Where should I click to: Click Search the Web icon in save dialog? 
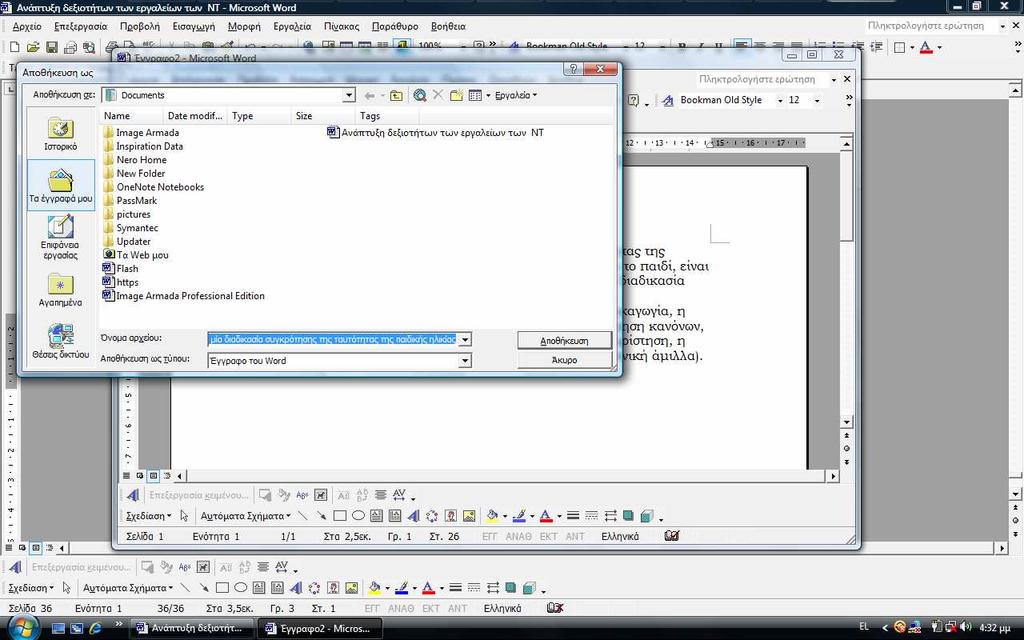(420, 95)
